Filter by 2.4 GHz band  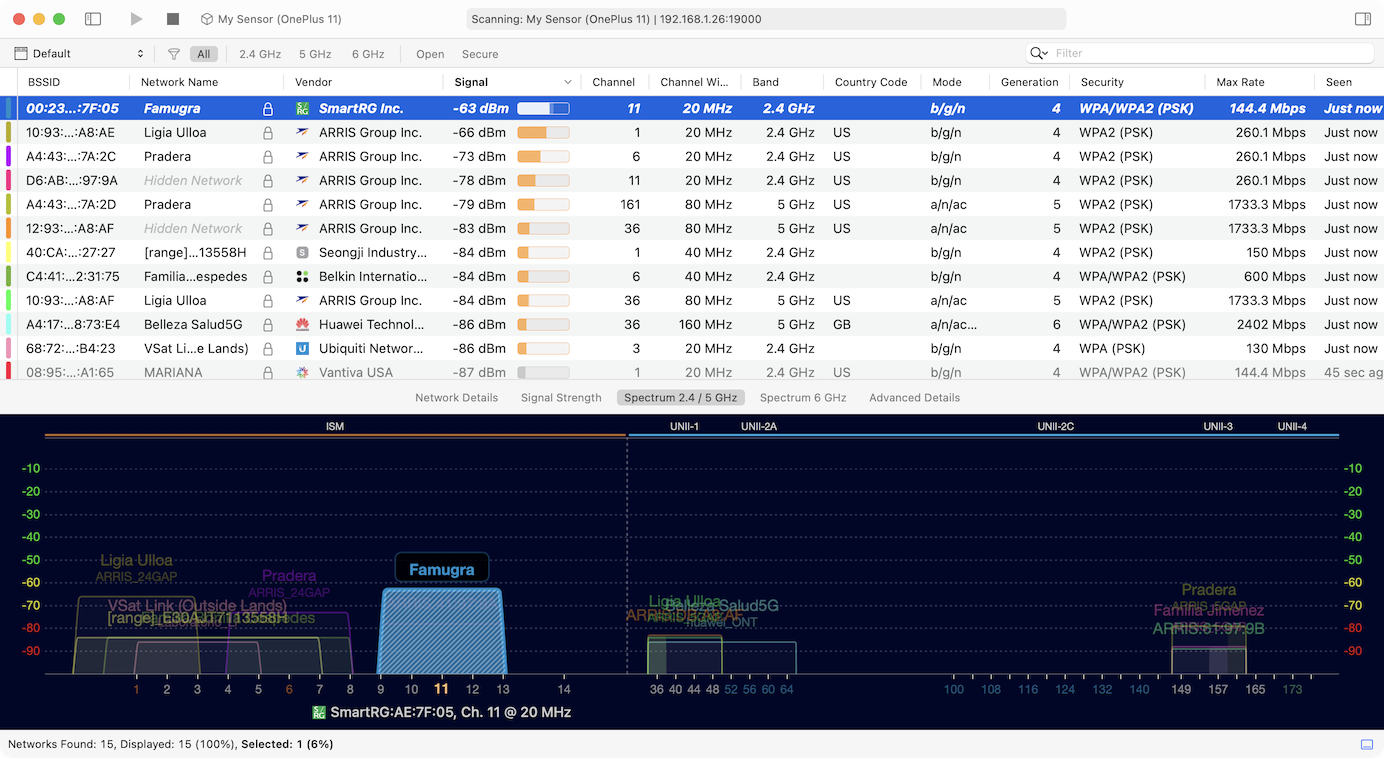click(x=260, y=54)
